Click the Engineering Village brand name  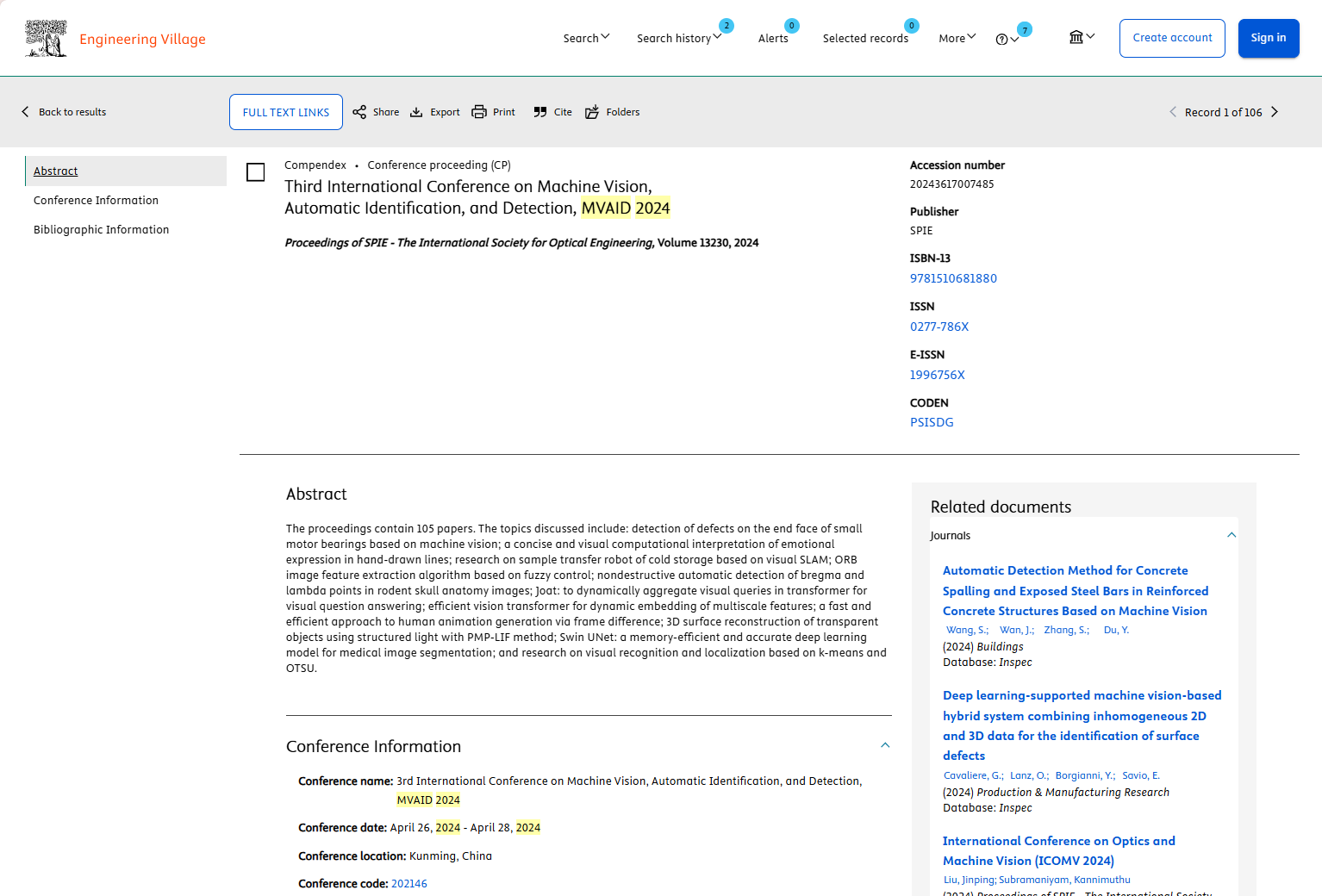point(142,39)
